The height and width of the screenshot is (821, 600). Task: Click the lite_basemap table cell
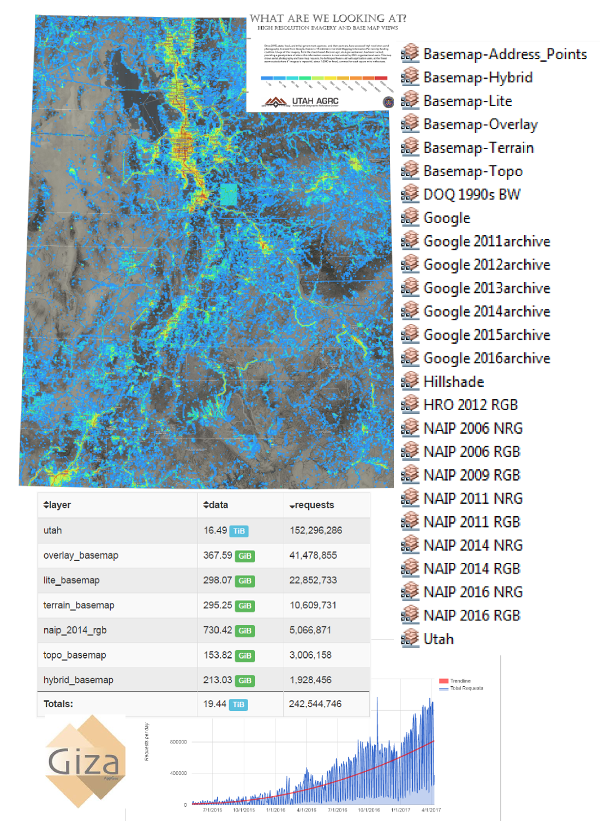(x=117, y=580)
